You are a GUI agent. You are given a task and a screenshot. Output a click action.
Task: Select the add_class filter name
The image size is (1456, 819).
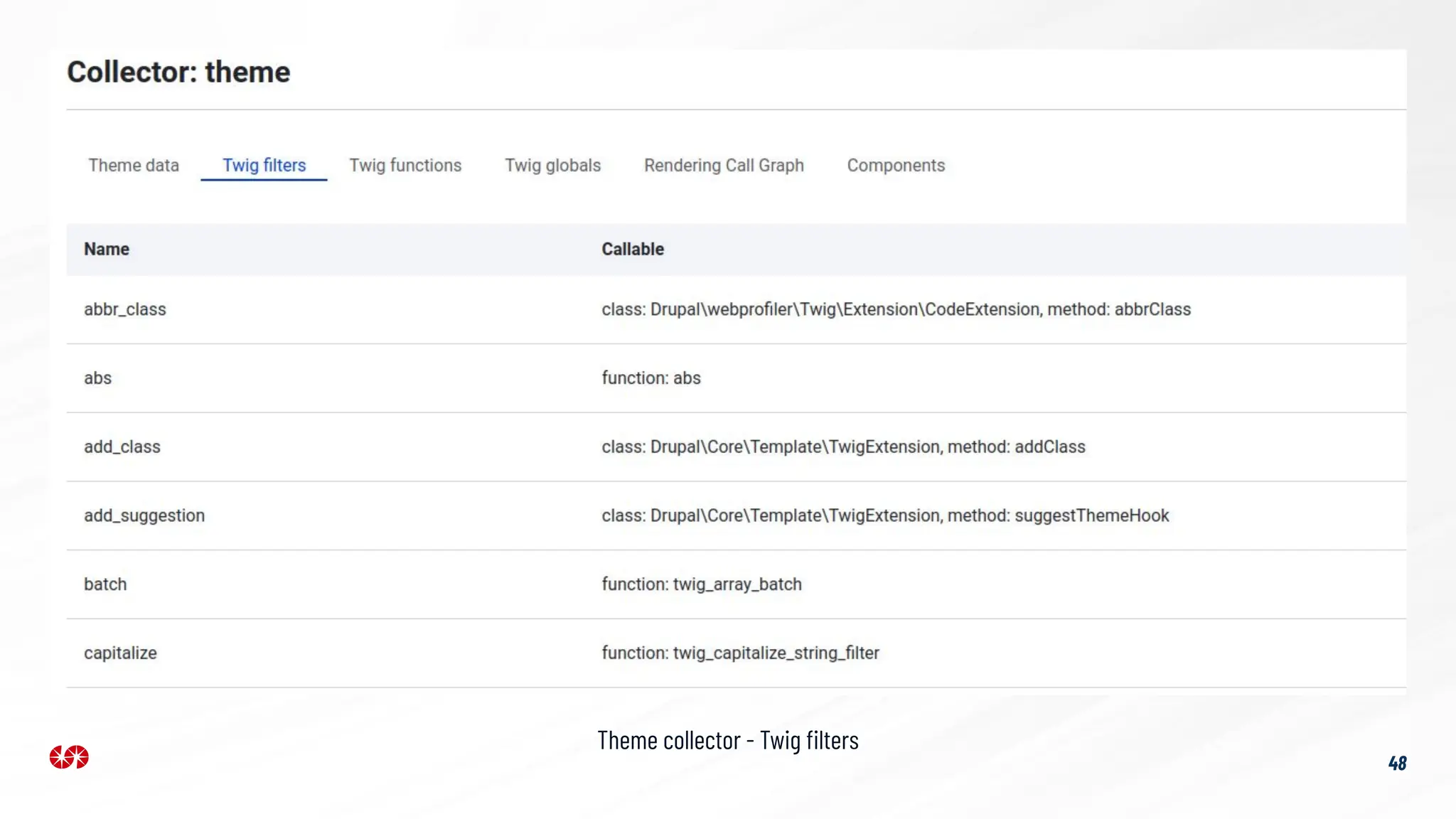point(122,447)
